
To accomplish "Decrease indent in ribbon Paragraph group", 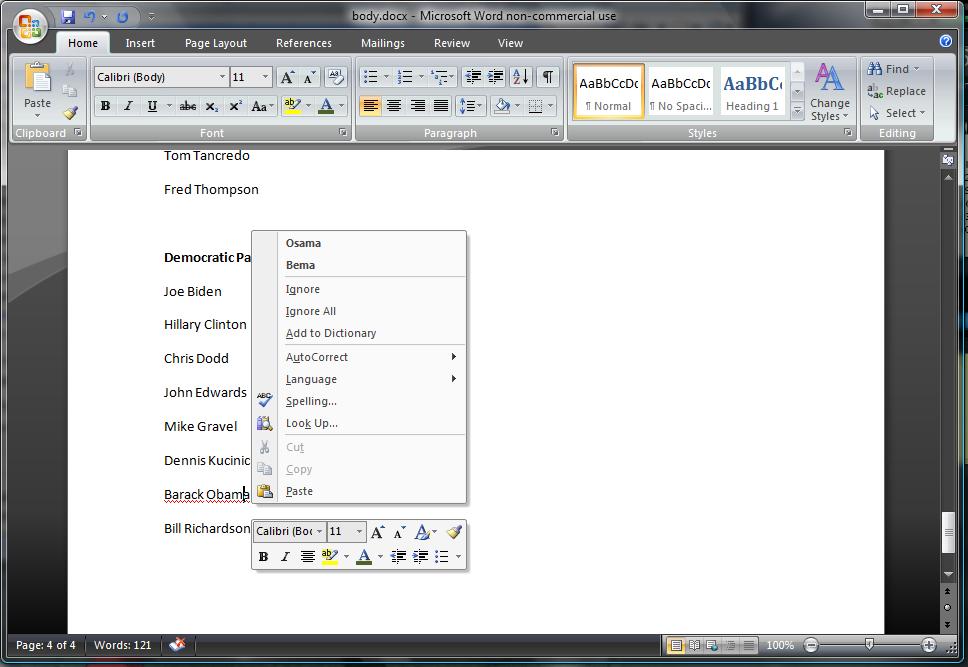I will click(x=473, y=77).
